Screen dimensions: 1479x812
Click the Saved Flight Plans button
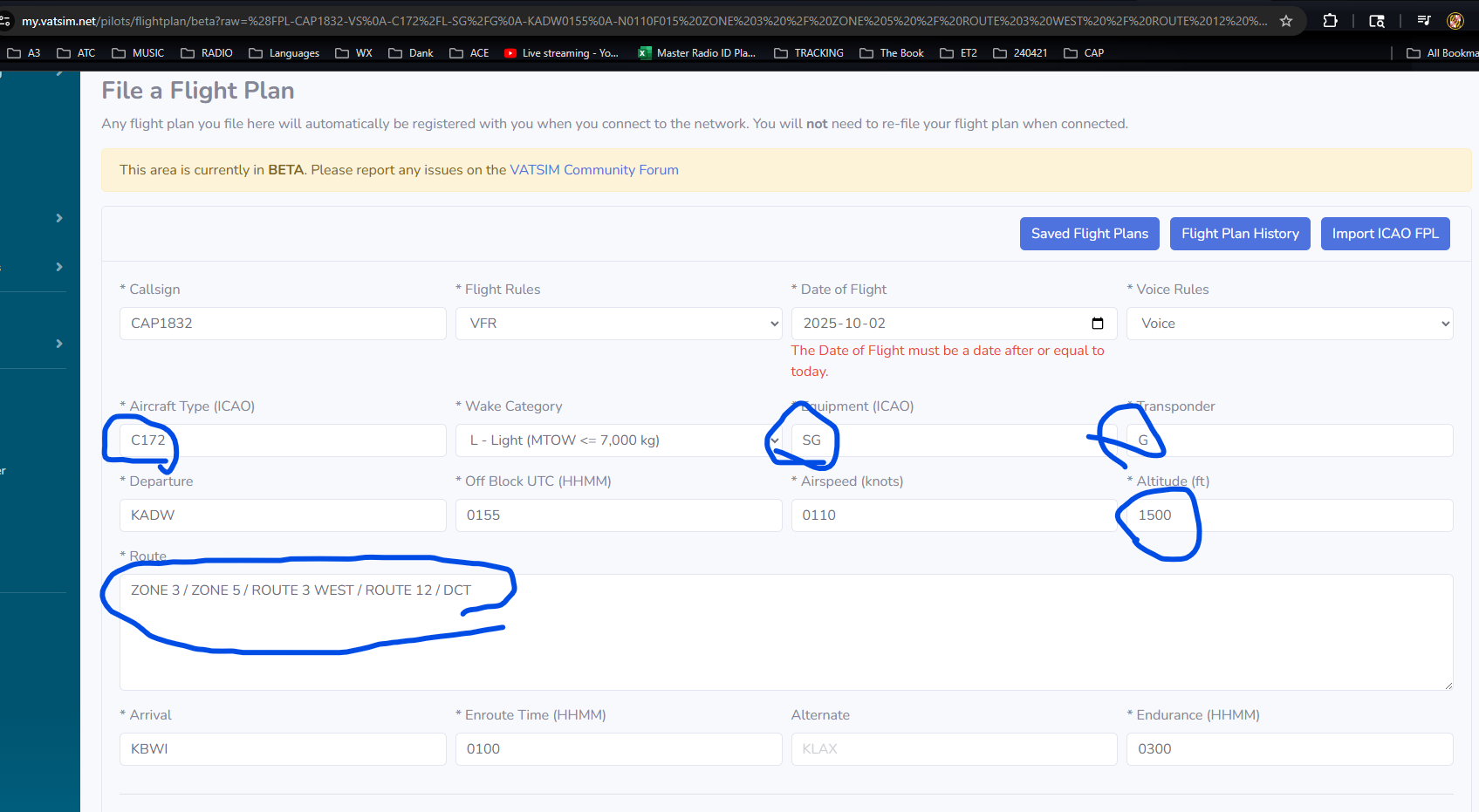(1089, 234)
